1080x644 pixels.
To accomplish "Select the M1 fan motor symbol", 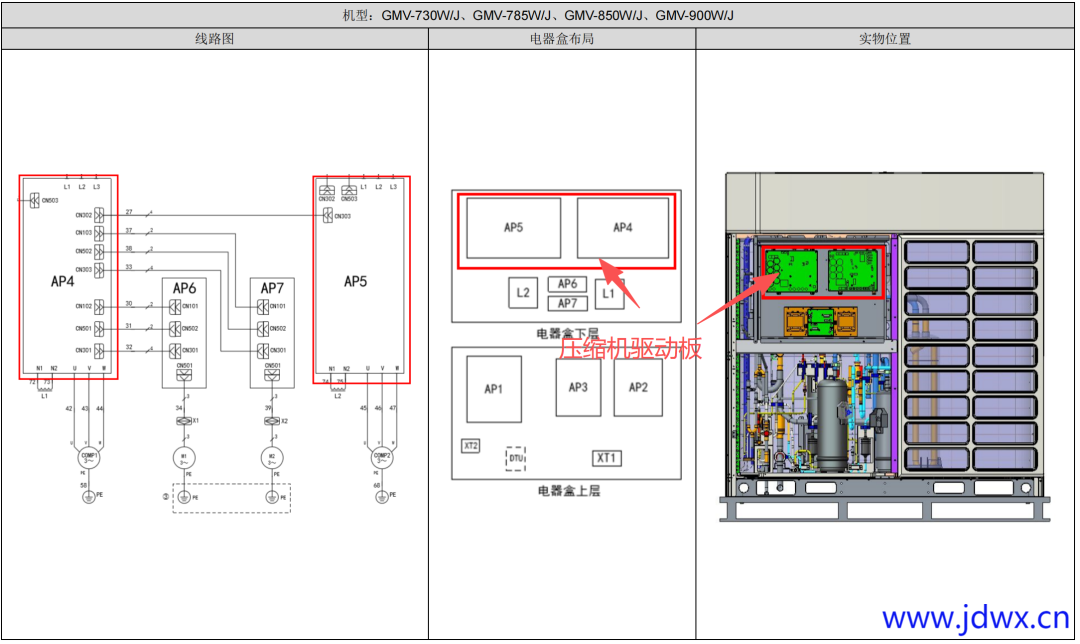I will coord(183,457).
